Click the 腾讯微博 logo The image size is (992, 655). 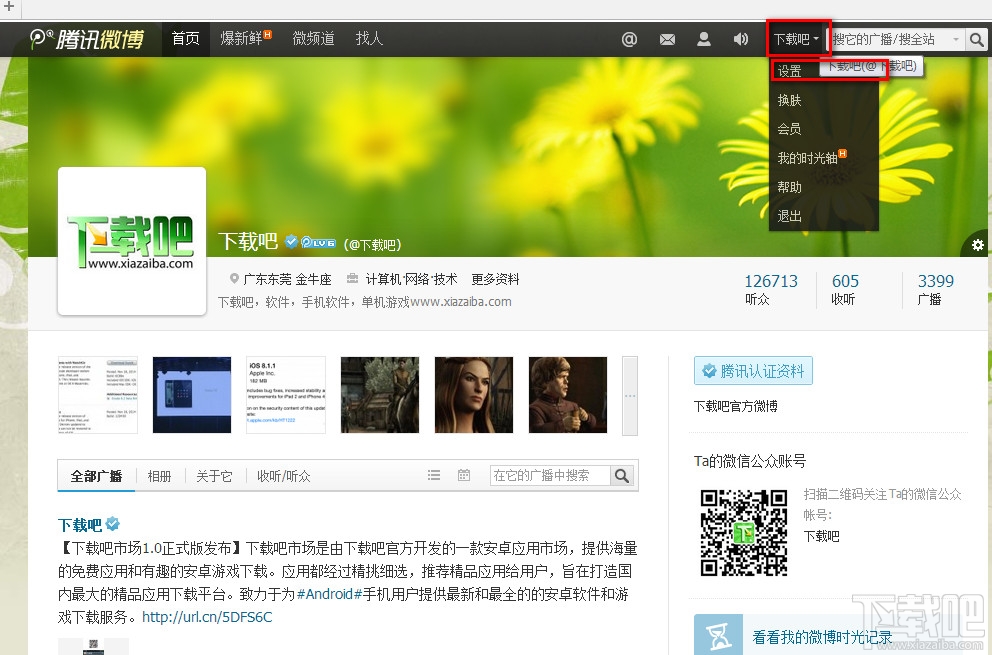[85, 39]
